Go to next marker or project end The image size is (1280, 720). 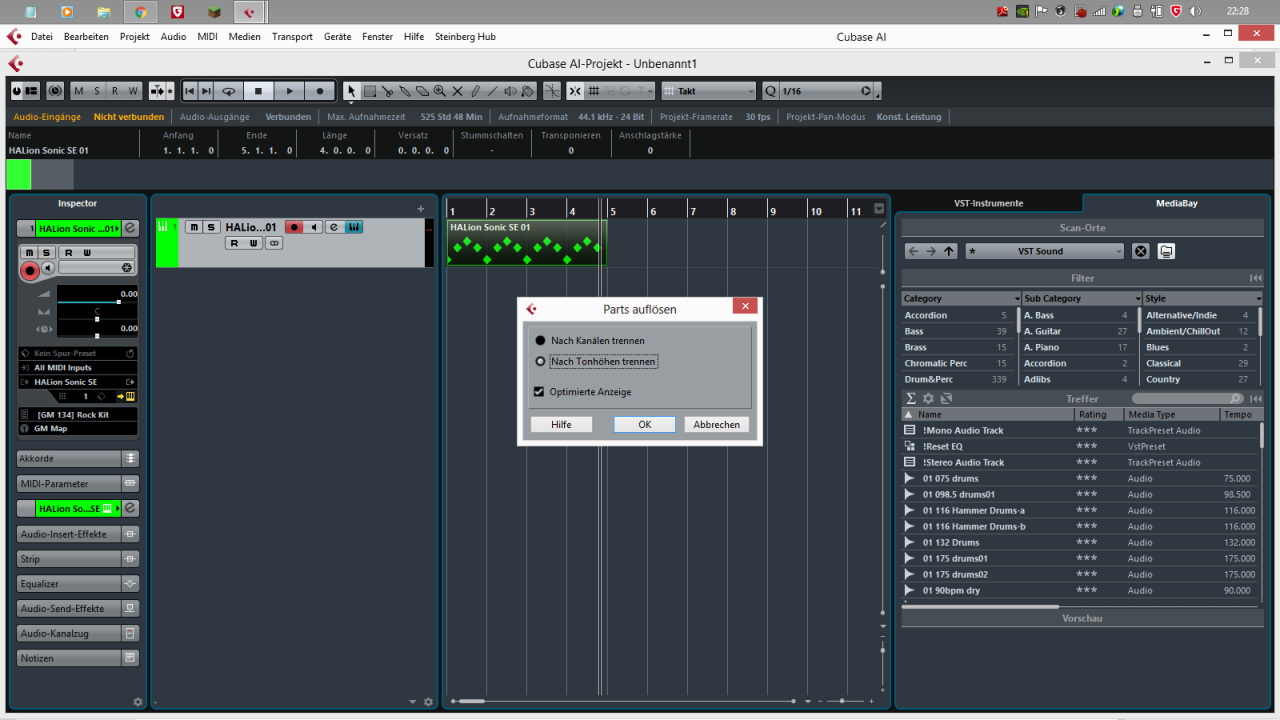pos(206,91)
